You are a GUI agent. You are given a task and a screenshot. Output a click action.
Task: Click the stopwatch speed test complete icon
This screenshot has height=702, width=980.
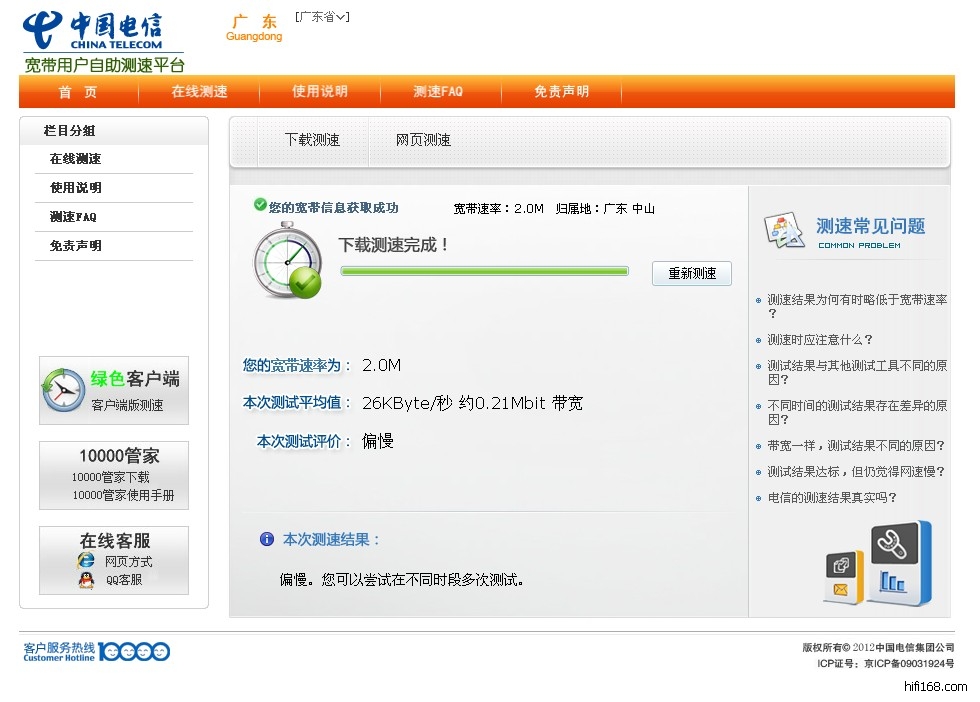click(287, 264)
